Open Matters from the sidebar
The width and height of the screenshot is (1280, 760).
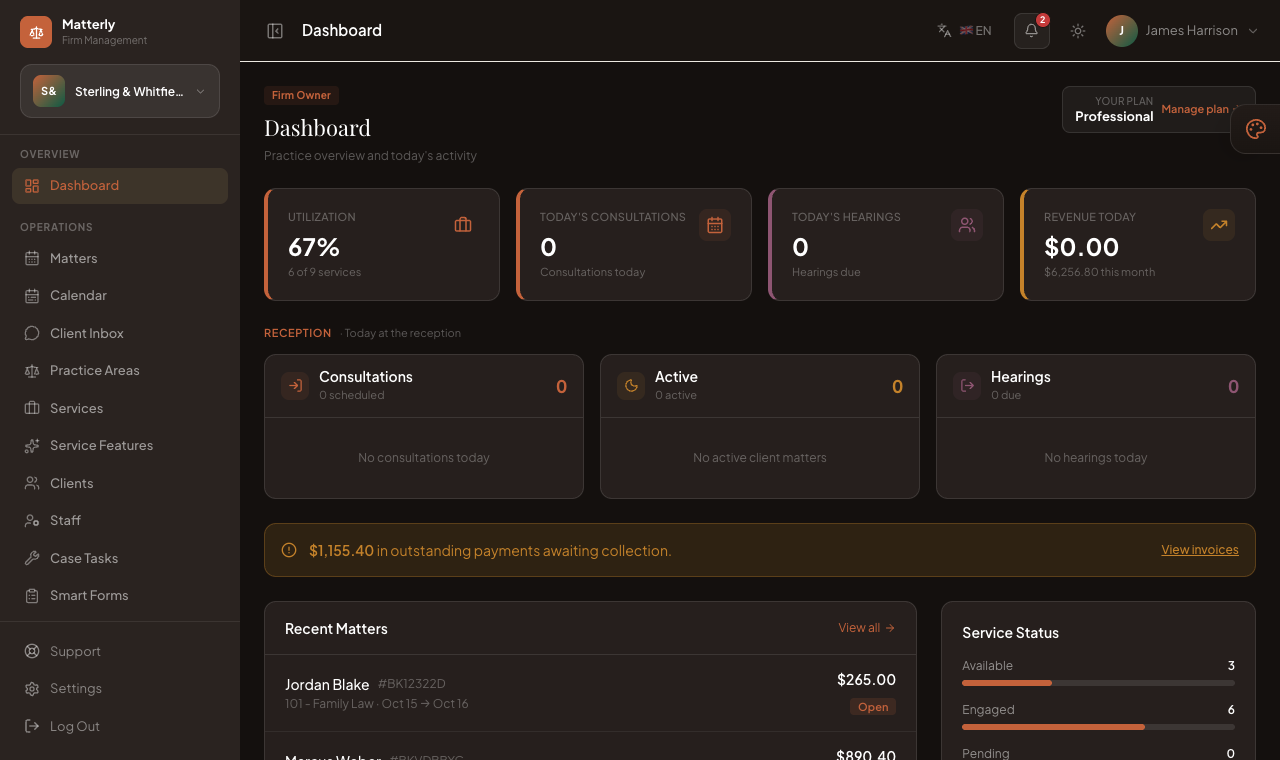[120, 259]
